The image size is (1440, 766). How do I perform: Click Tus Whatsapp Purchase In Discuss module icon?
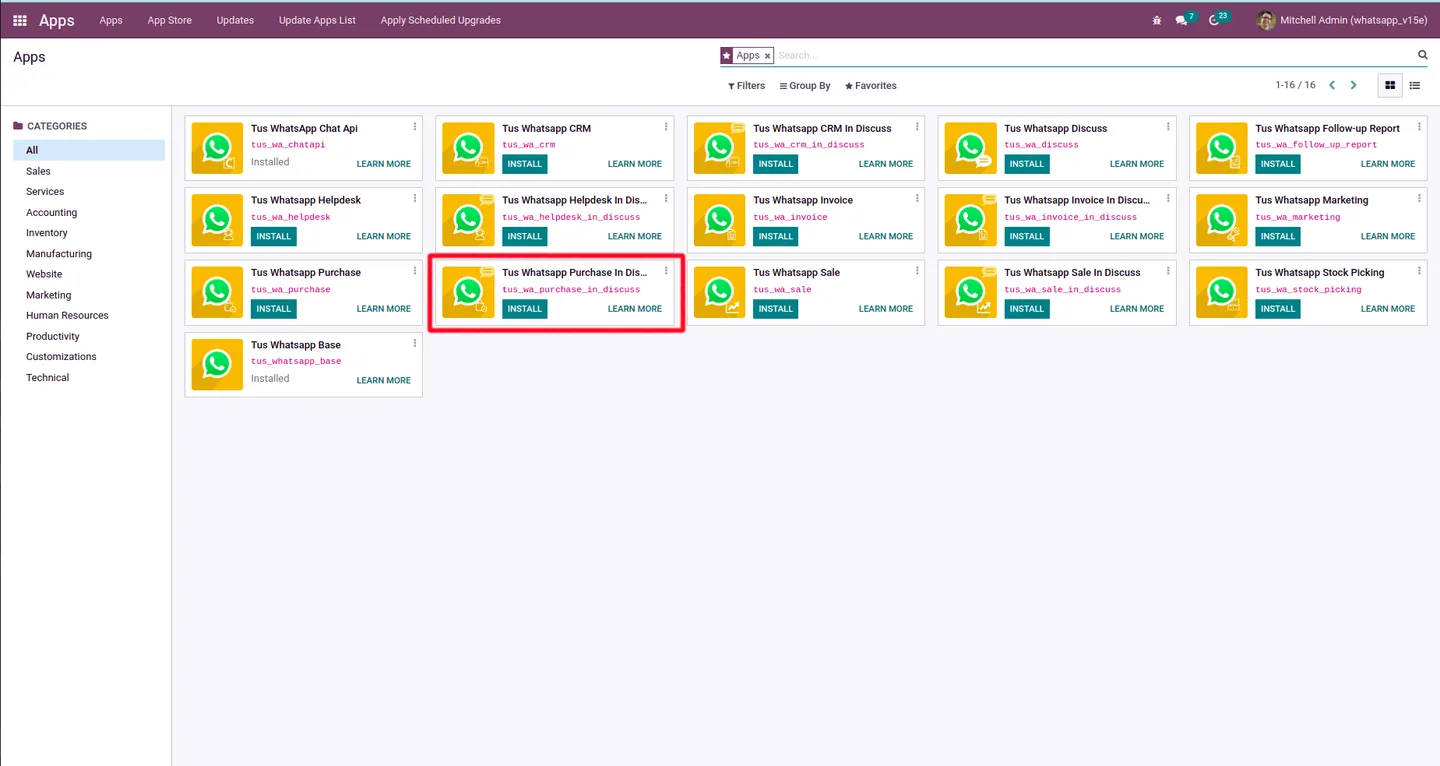point(468,292)
